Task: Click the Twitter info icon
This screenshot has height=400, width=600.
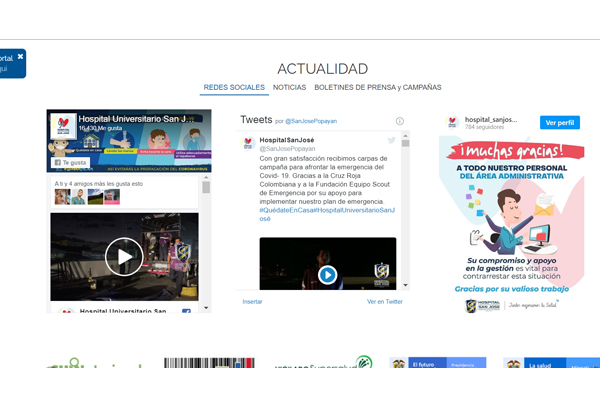Action: pyautogui.click(x=400, y=121)
